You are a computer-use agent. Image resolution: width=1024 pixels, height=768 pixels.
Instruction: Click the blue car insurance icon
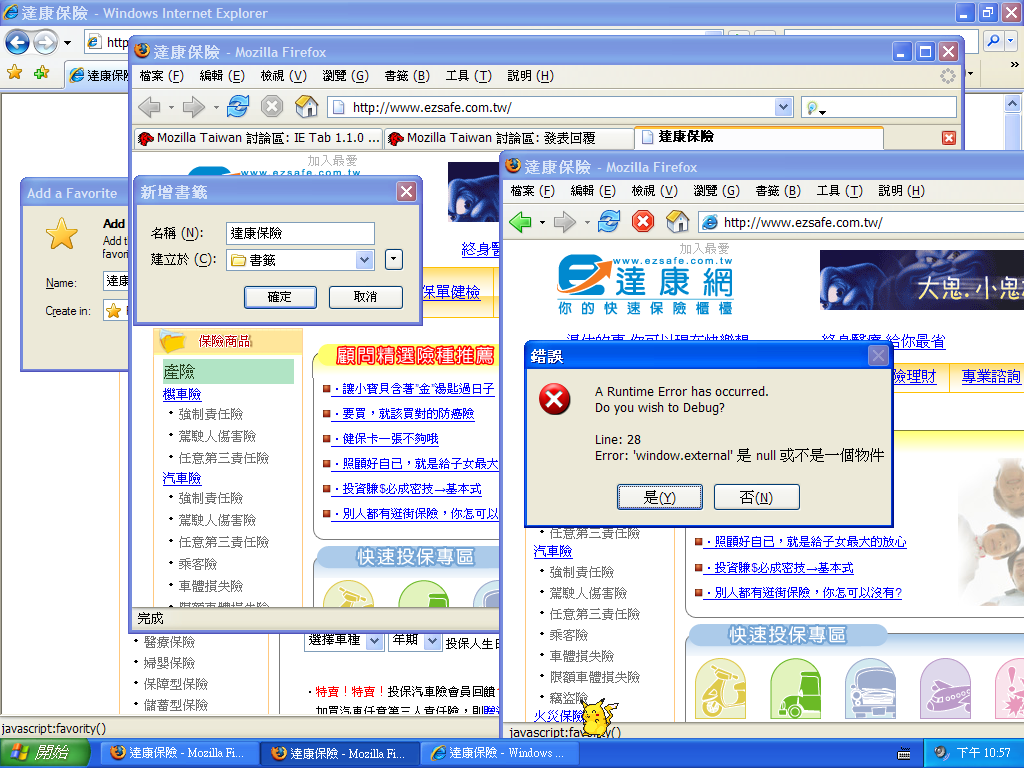[870, 689]
